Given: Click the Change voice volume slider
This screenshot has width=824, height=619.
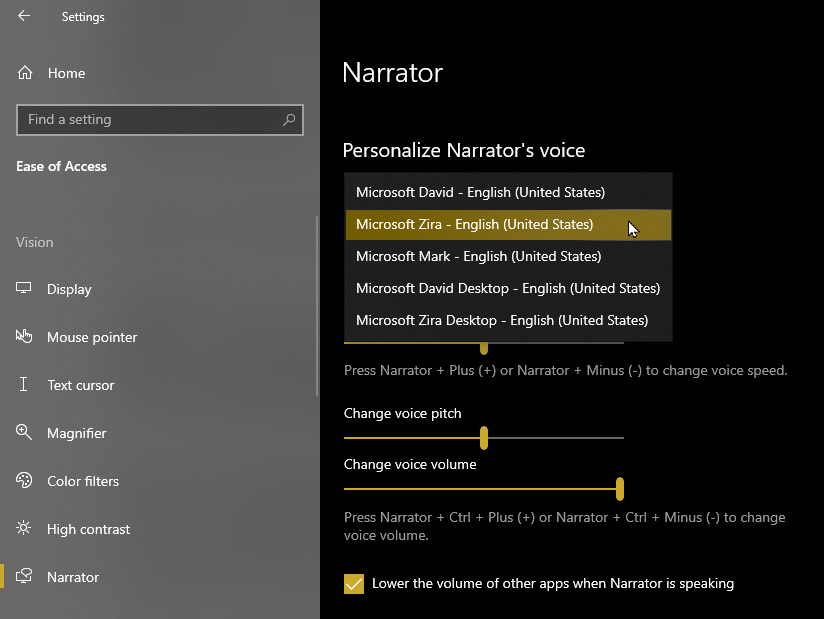Looking at the screenshot, I should click(x=483, y=489).
